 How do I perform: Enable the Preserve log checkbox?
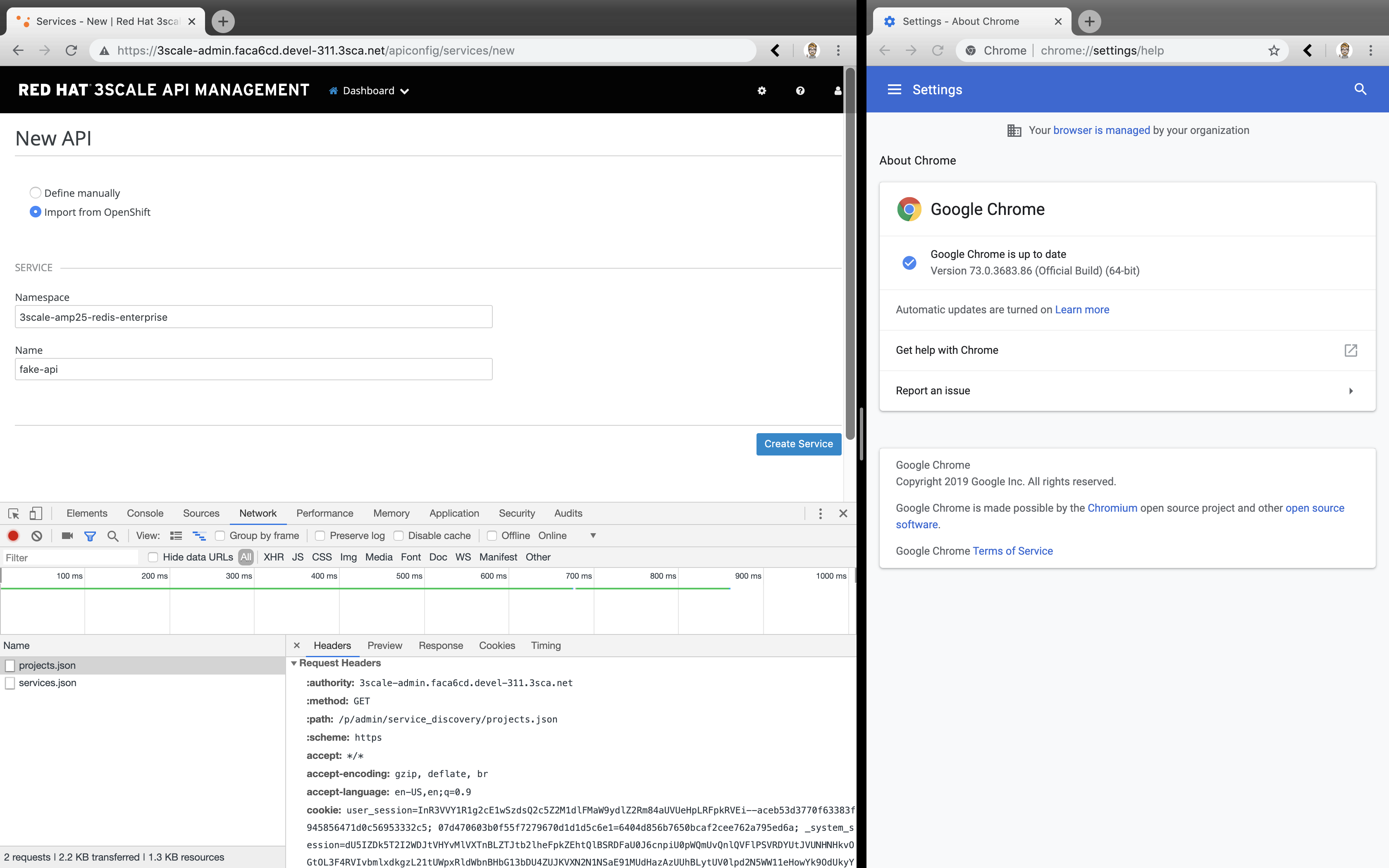(x=320, y=536)
